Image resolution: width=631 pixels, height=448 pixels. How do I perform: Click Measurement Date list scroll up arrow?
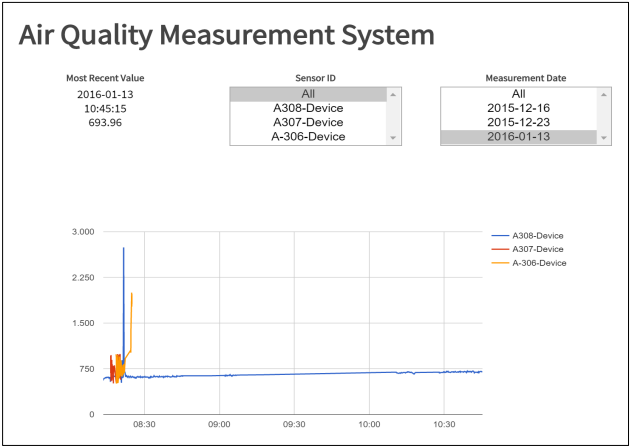pos(604,95)
